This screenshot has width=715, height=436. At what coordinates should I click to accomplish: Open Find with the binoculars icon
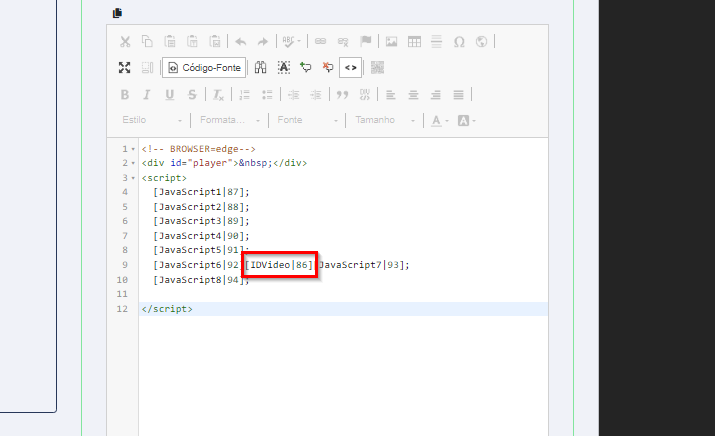(260, 67)
